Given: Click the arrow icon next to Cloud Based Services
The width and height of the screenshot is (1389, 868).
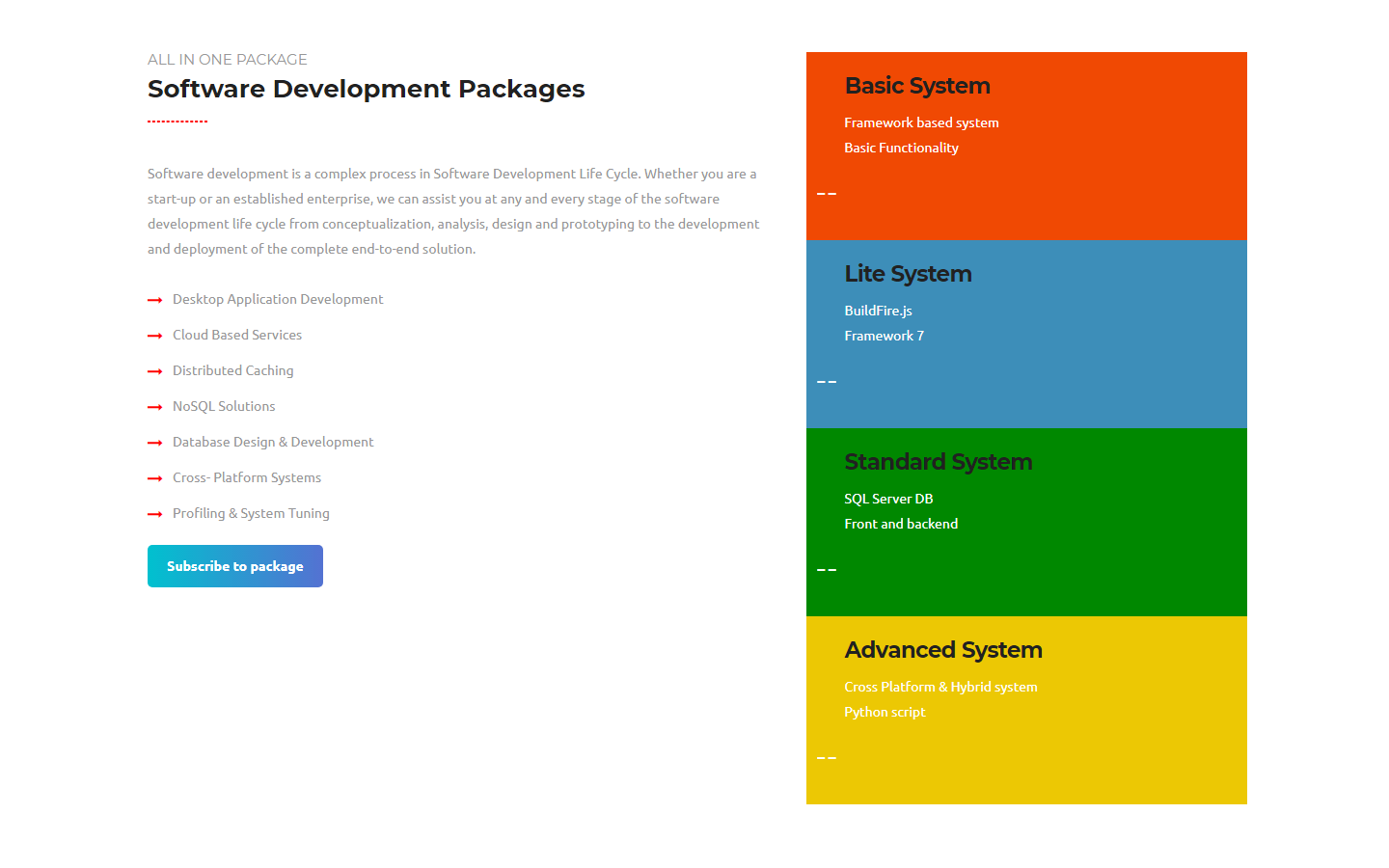Looking at the screenshot, I should click(154, 336).
